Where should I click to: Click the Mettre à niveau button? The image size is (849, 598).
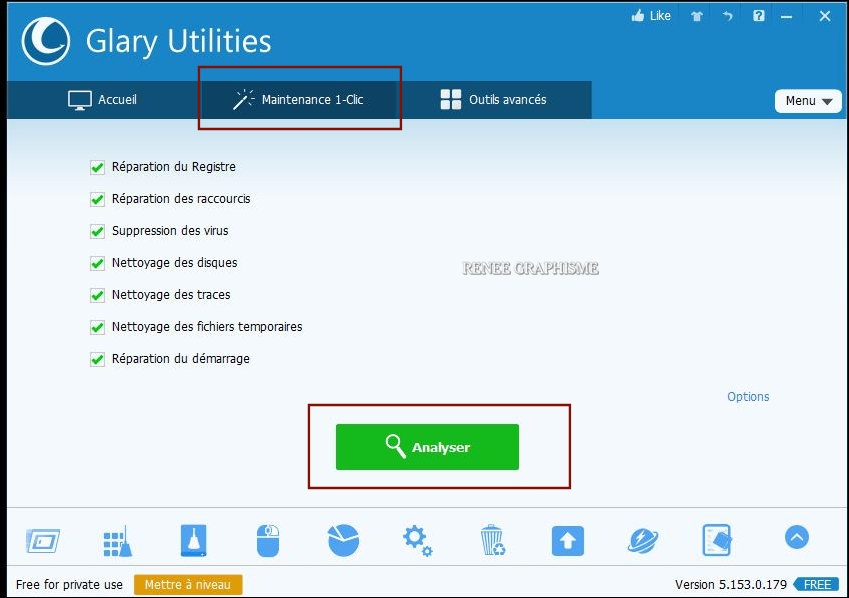[x=188, y=584]
